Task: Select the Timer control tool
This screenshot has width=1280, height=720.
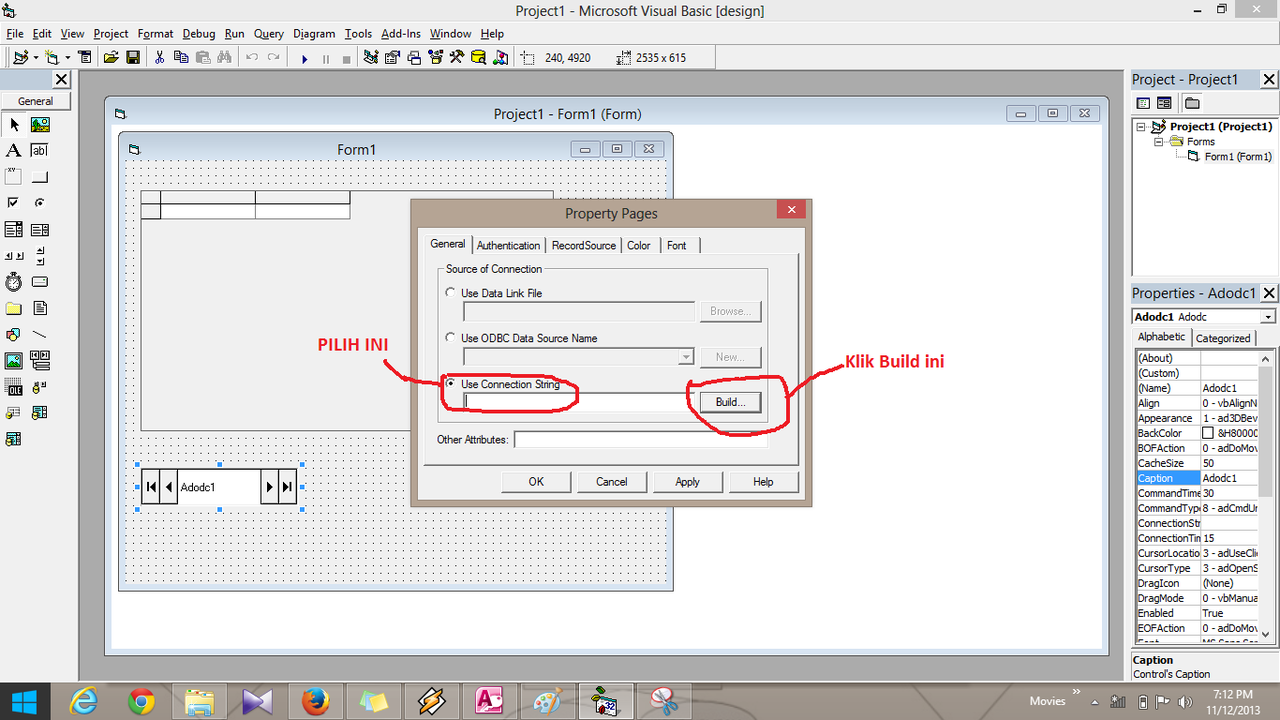Action: (14, 281)
